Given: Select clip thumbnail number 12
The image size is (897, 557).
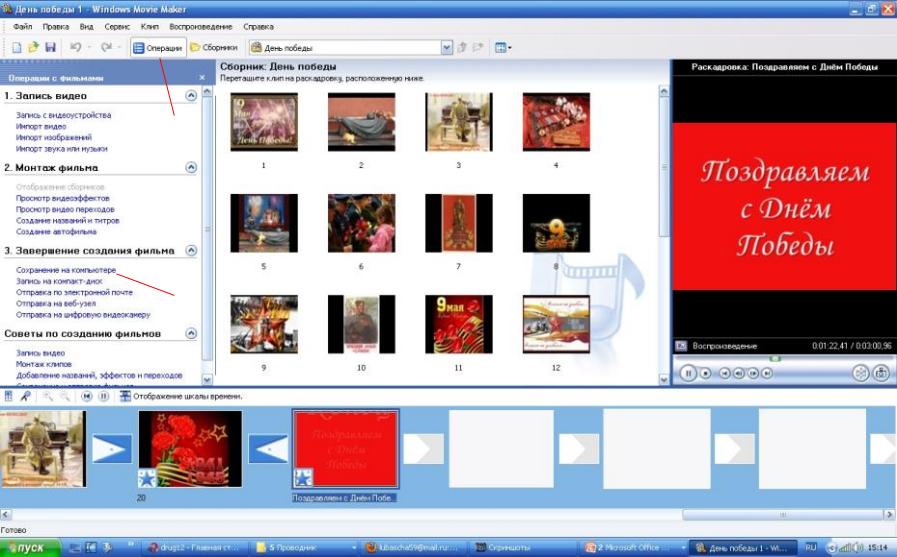Looking at the screenshot, I should pos(556,324).
